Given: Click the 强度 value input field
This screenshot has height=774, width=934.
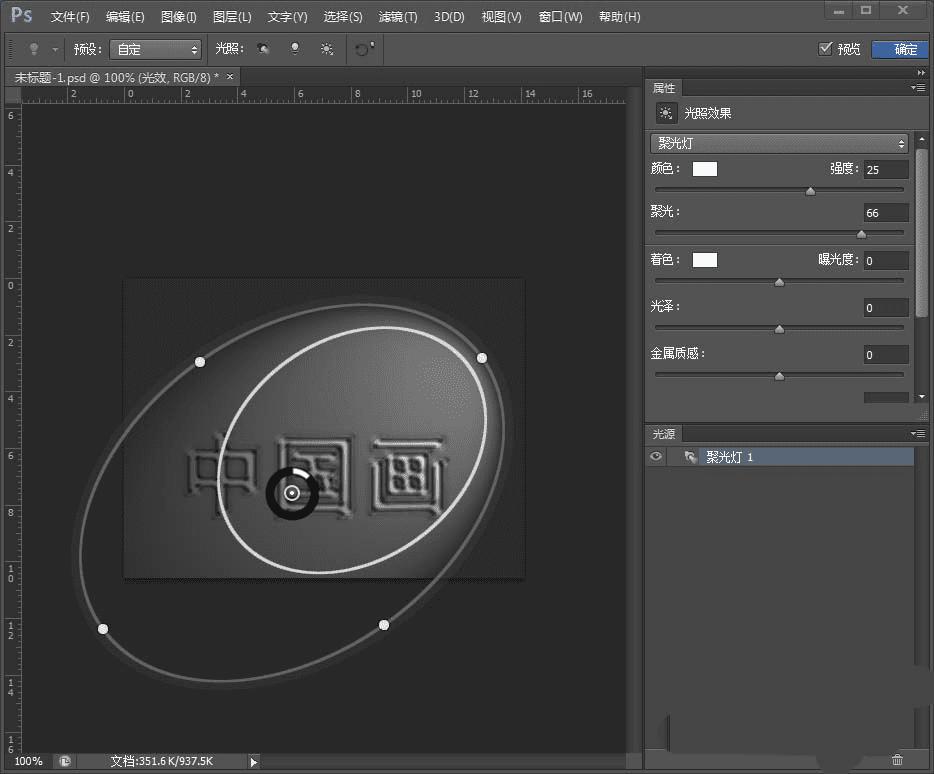Looking at the screenshot, I should pyautogui.click(x=886, y=170).
